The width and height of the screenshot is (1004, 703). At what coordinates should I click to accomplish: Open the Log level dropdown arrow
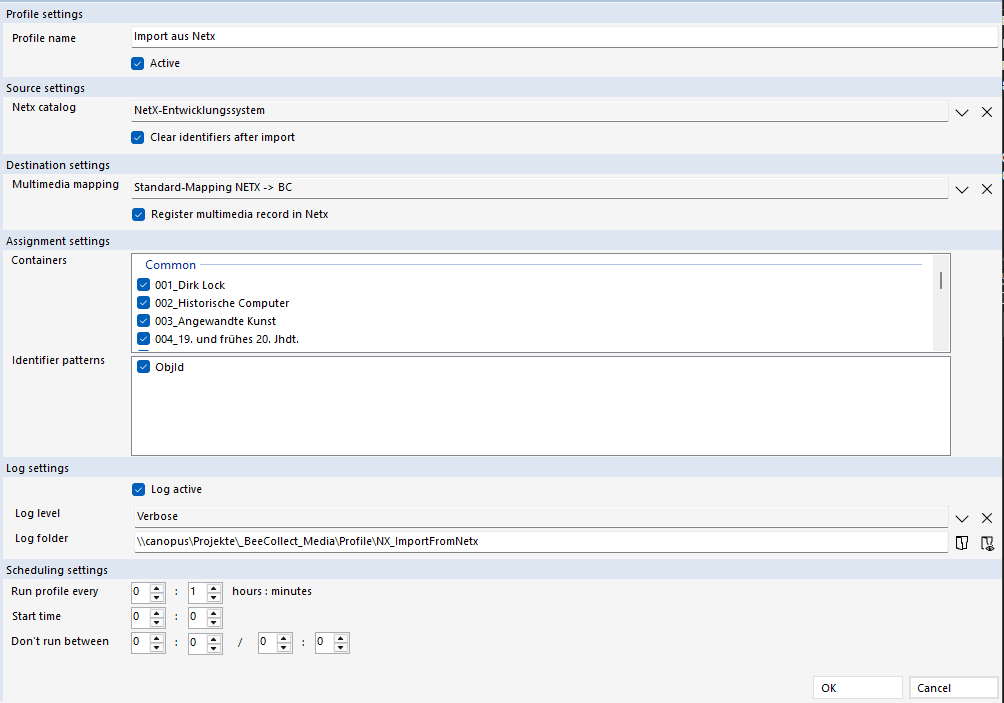click(962, 518)
